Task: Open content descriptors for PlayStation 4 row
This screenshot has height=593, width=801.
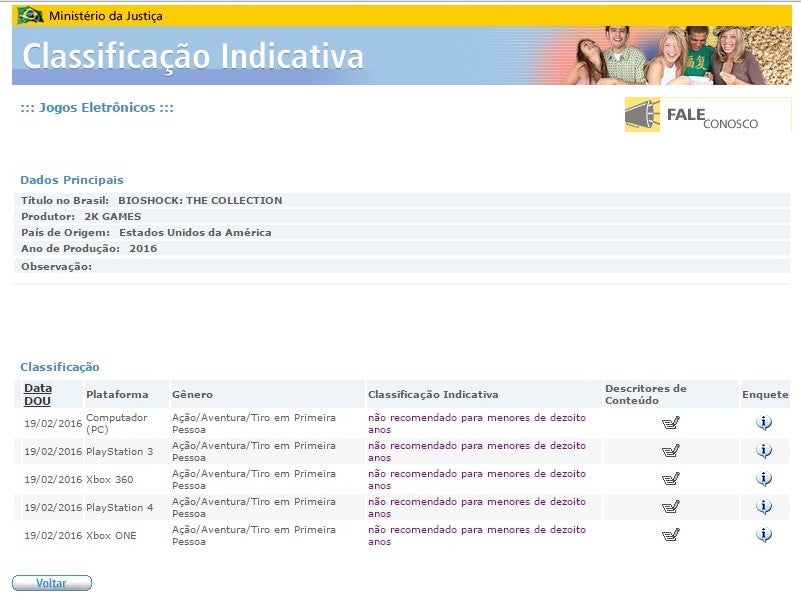Action: tap(670, 507)
